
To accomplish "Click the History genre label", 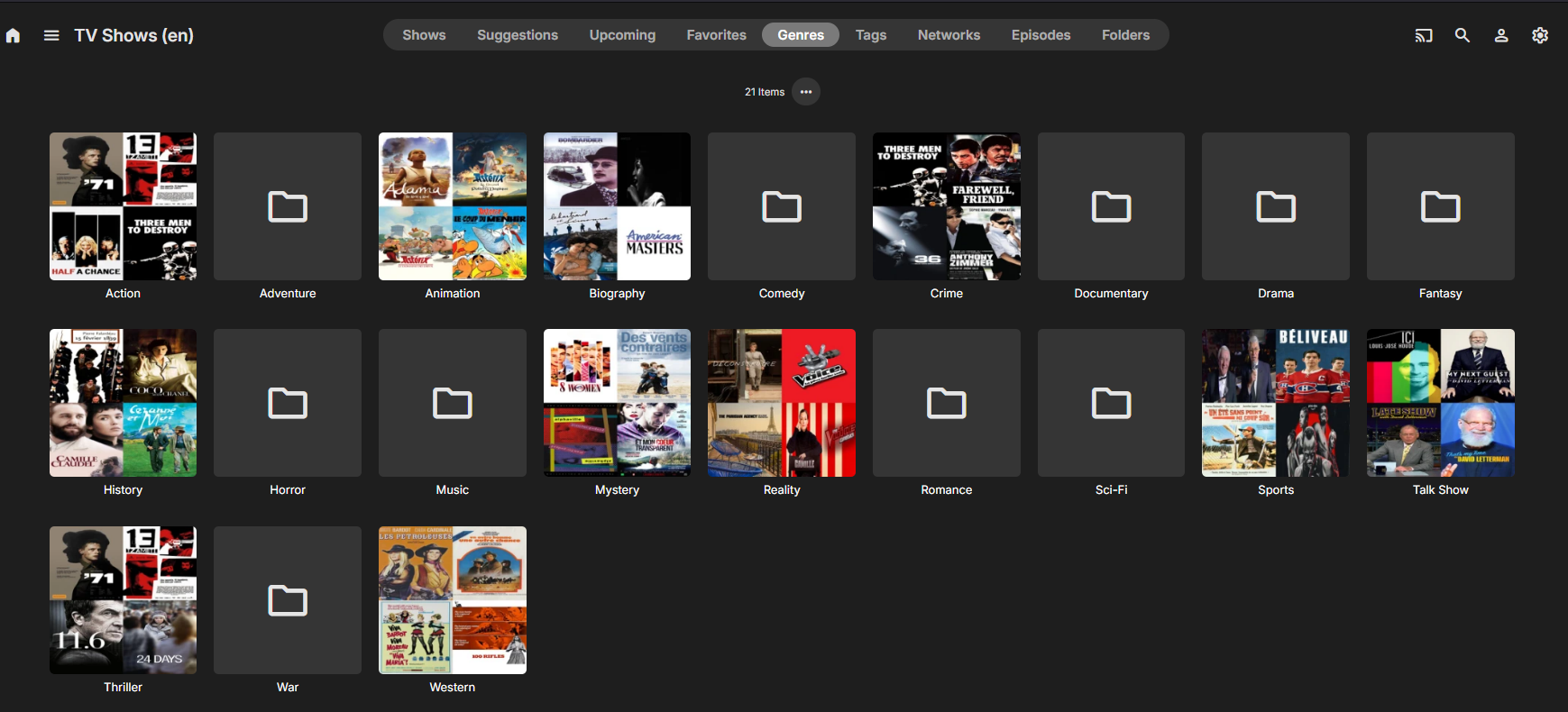I will click(123, 490).
